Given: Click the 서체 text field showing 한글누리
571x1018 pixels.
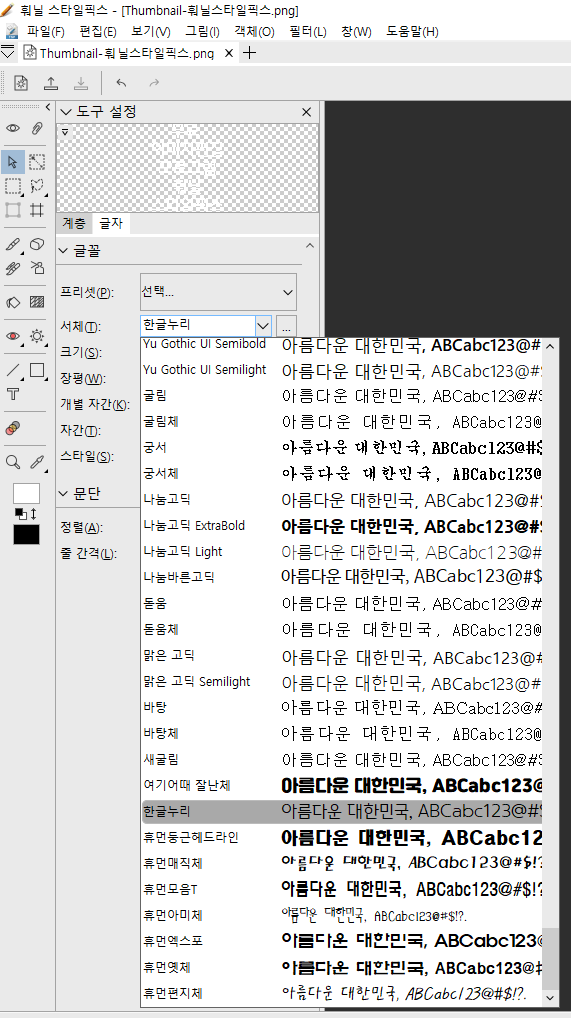Looking at the screenshot, I should coord(197,325).
